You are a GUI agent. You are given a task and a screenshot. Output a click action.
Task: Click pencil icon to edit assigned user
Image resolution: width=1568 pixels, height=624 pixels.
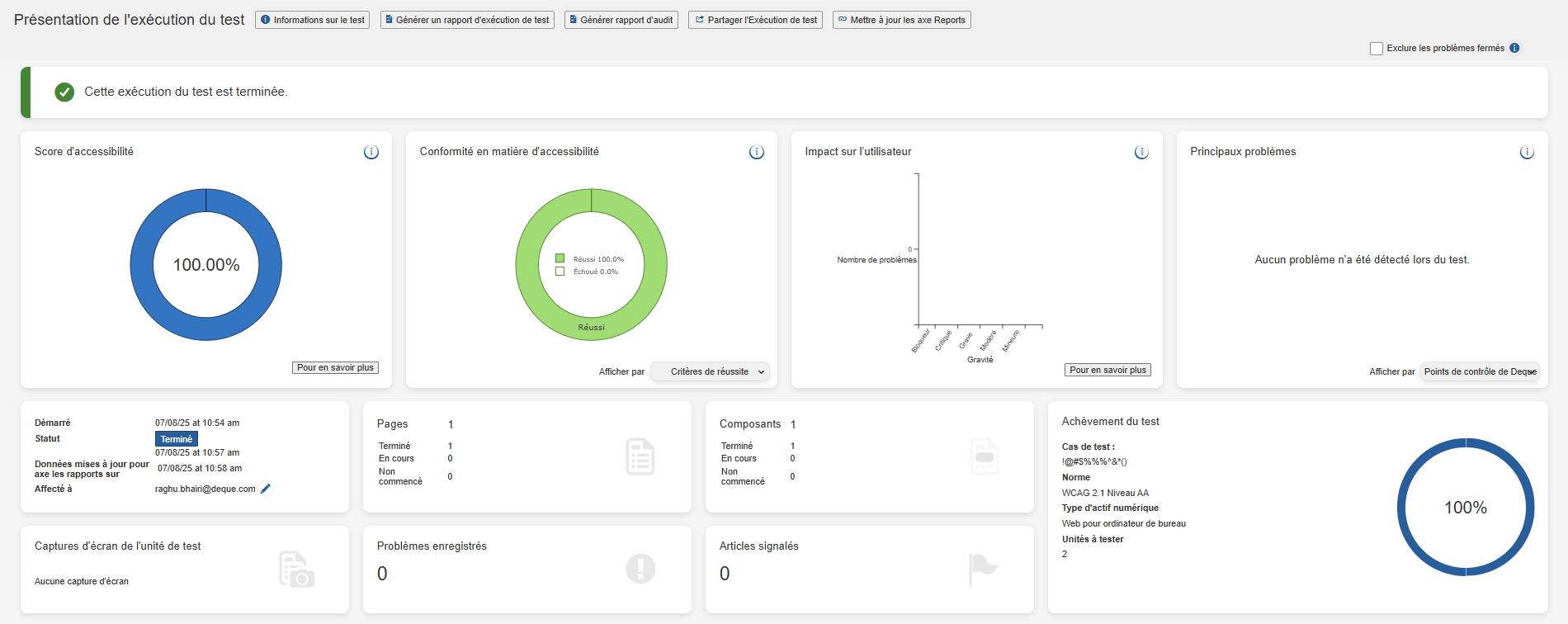pyautogui.click(x=266, y=489)
